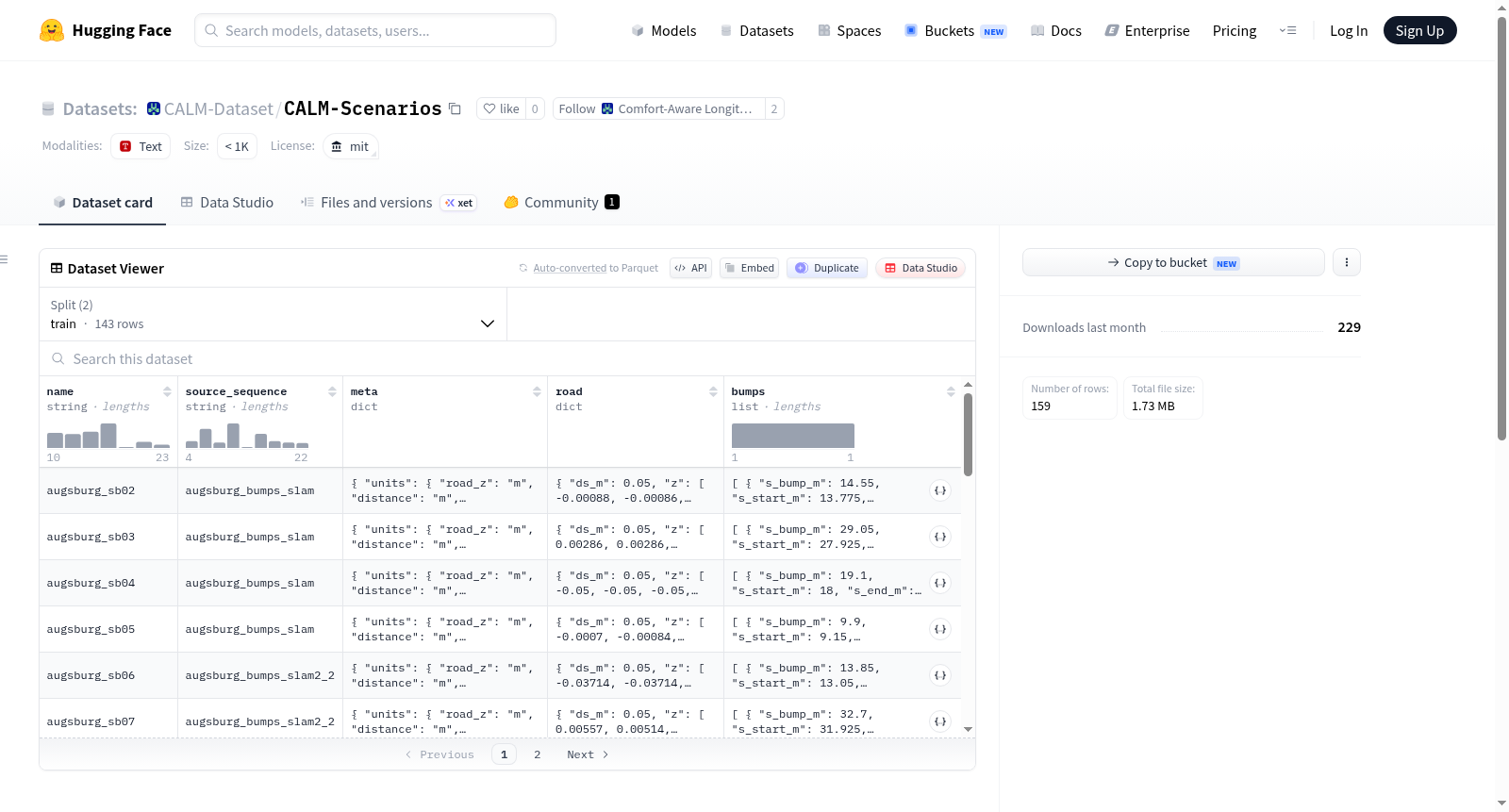
Task: Expand the JSON view for augsburg_sb04 row
Action: point(940,583)
